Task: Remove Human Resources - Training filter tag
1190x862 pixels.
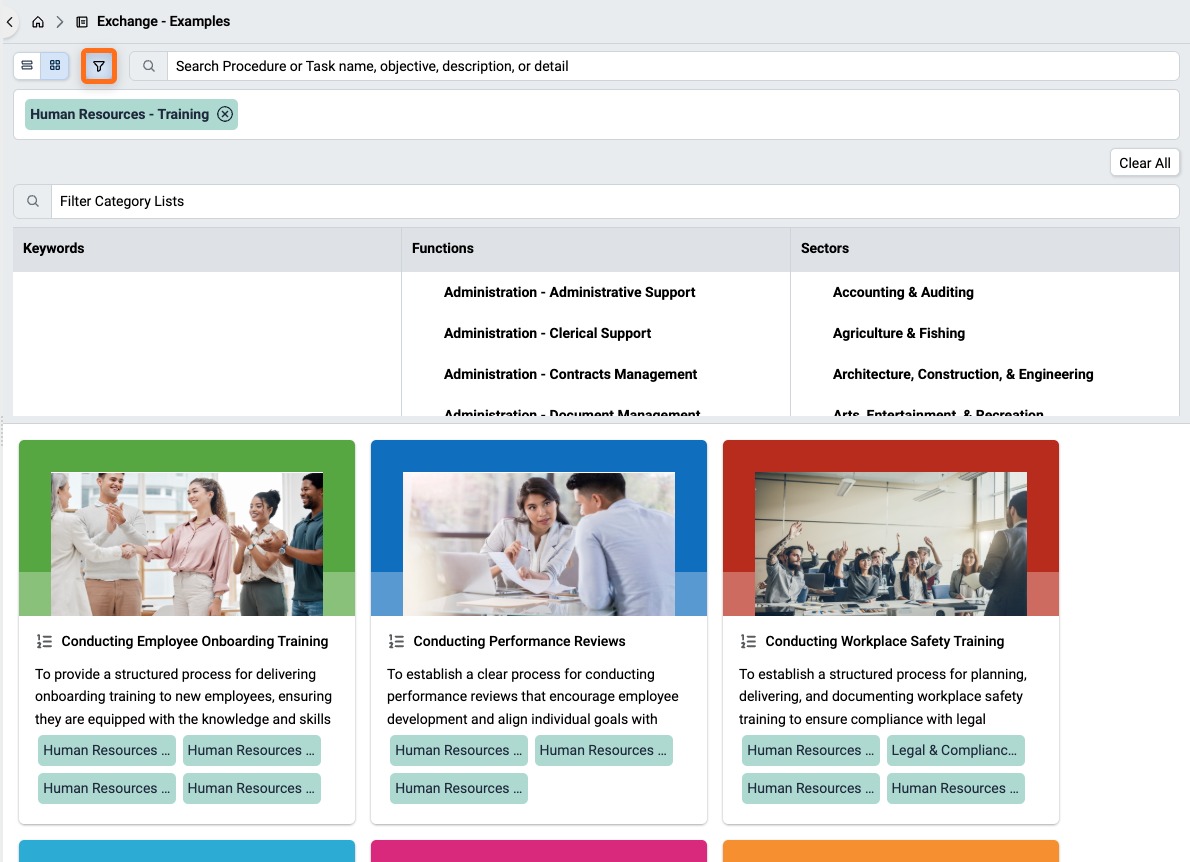Action: (x=225, y=115)
